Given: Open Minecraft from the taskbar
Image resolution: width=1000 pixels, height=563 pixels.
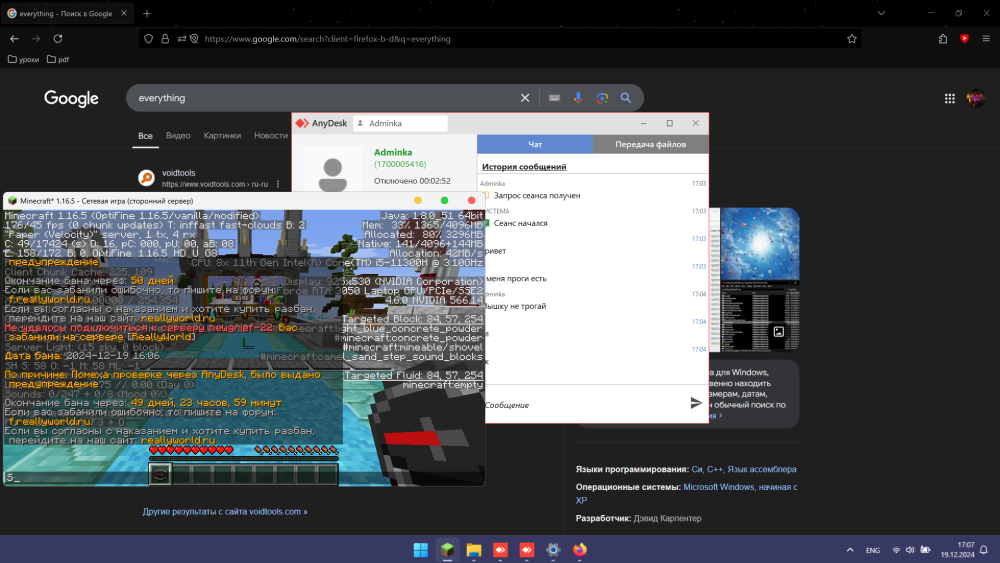Looking at the screenshot, I should click(447, 550).
